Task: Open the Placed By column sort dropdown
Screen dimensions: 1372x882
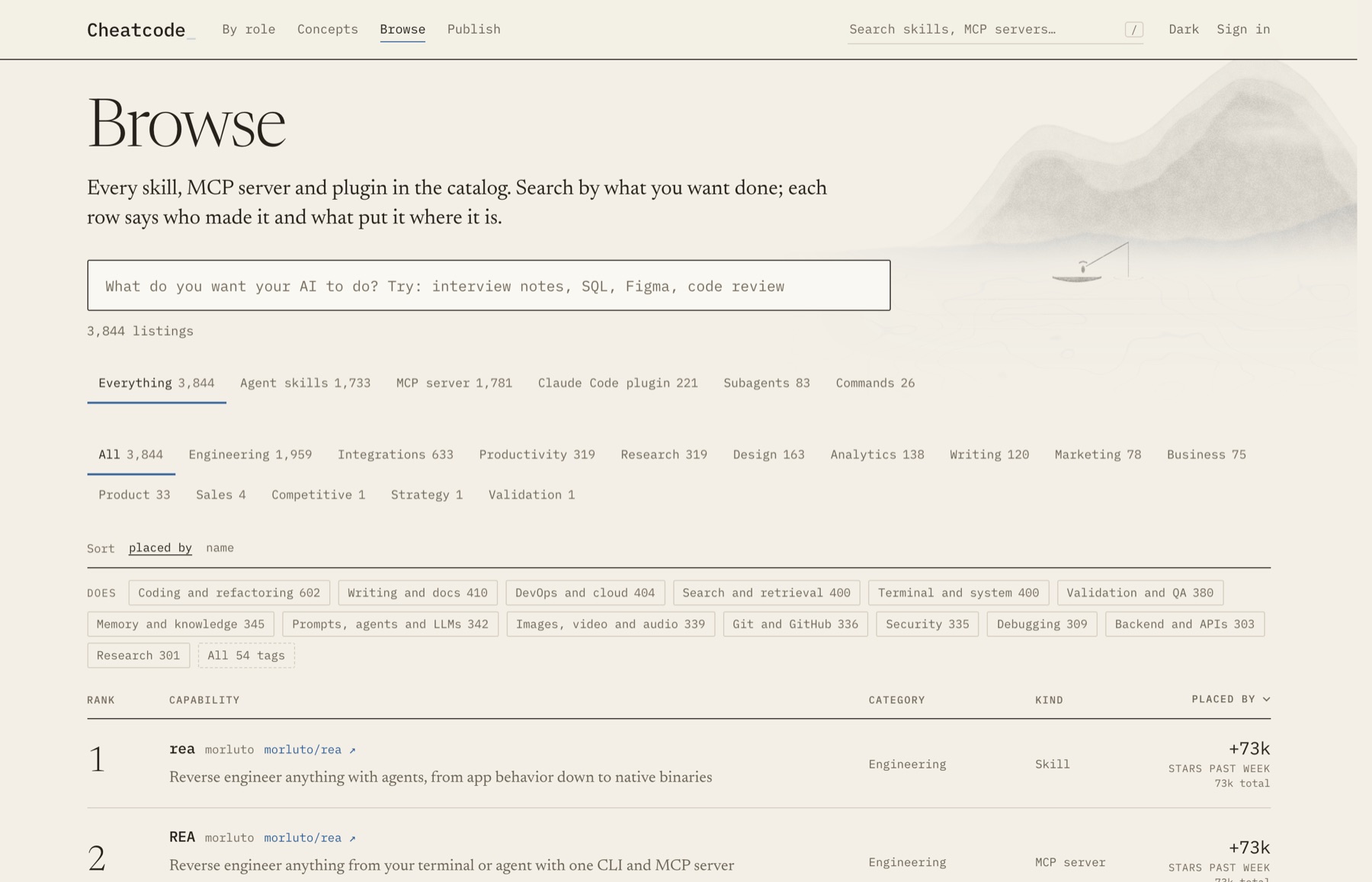Action: (x=1231, y=699)
